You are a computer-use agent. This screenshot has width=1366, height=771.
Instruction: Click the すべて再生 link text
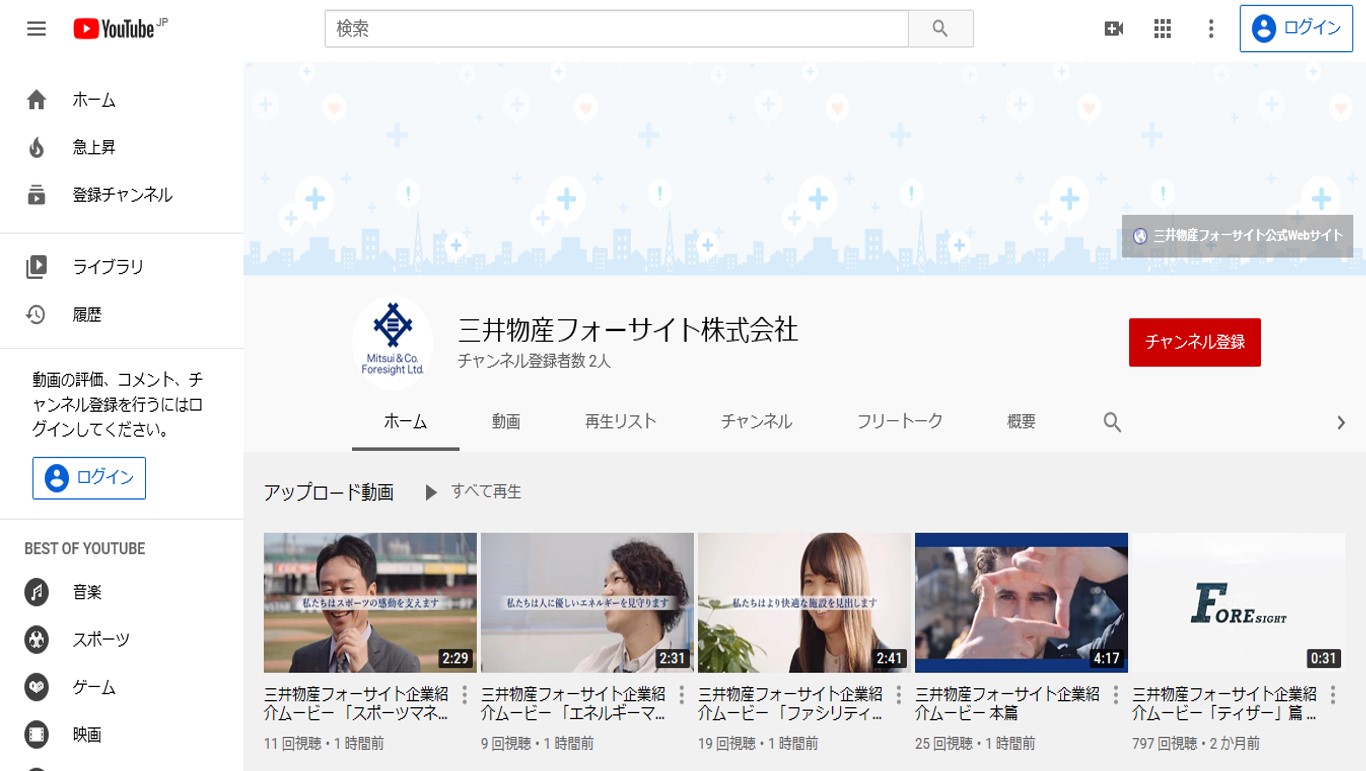[x=486, y=491]
